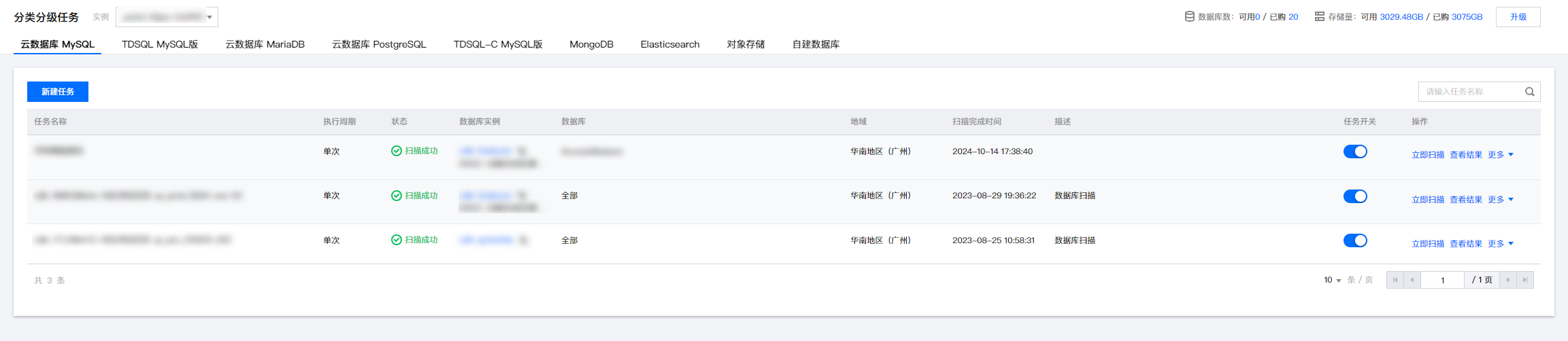Open the 10 条/页 page size dropdown
Viewport: 1568px width, 341px height.
[1332, 280]
